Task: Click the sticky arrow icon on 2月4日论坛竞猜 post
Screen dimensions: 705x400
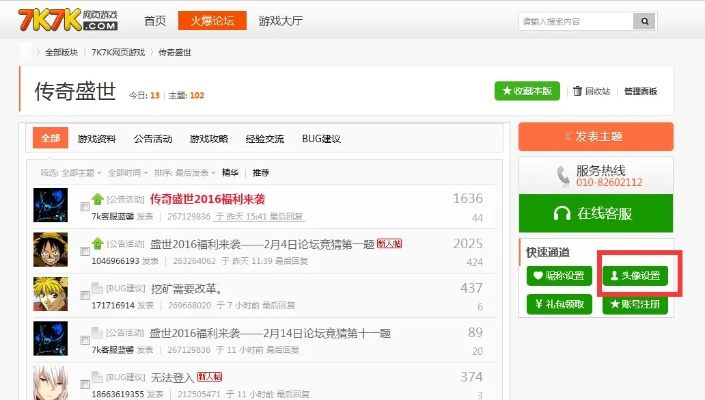Action: point(98,244)
